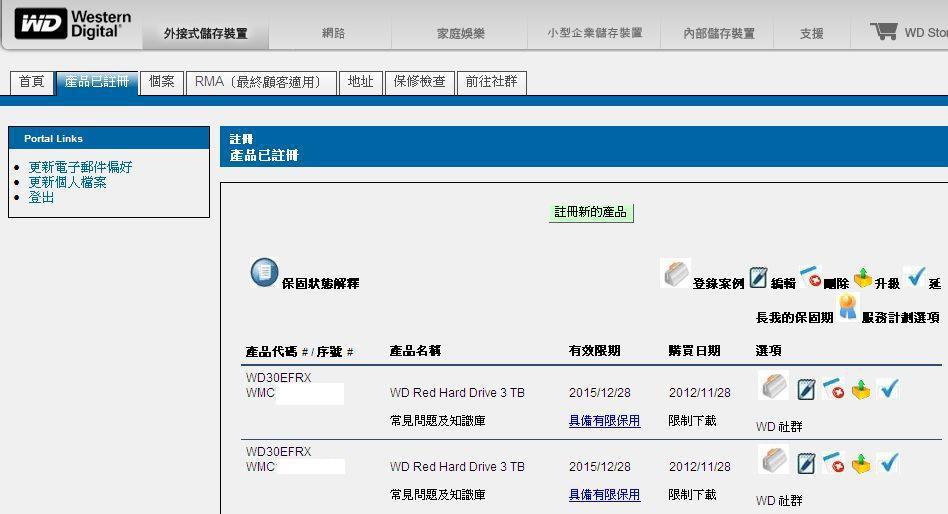This screenshot has height=514, width=948.
Task: Click the 保固狀態解釋 document icon
Action: 264,272
